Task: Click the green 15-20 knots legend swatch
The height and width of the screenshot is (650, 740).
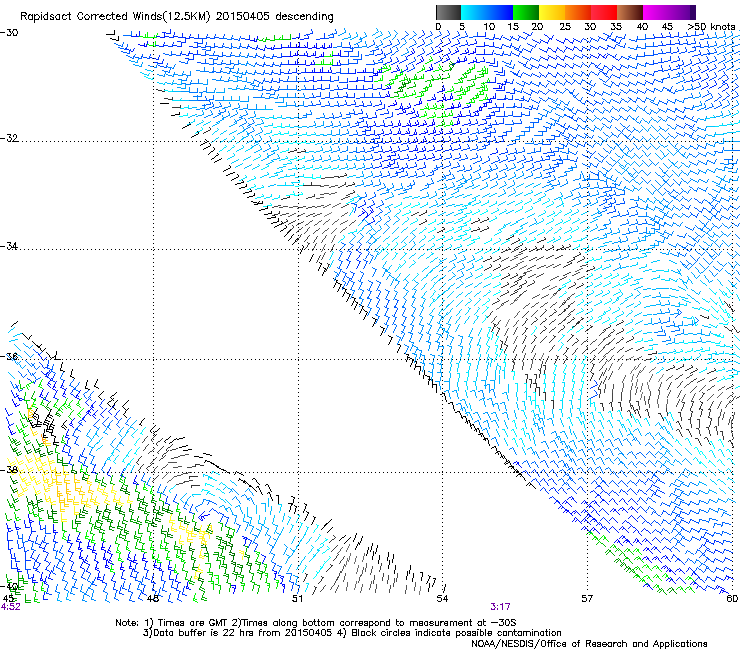Action: click(526, 12)
